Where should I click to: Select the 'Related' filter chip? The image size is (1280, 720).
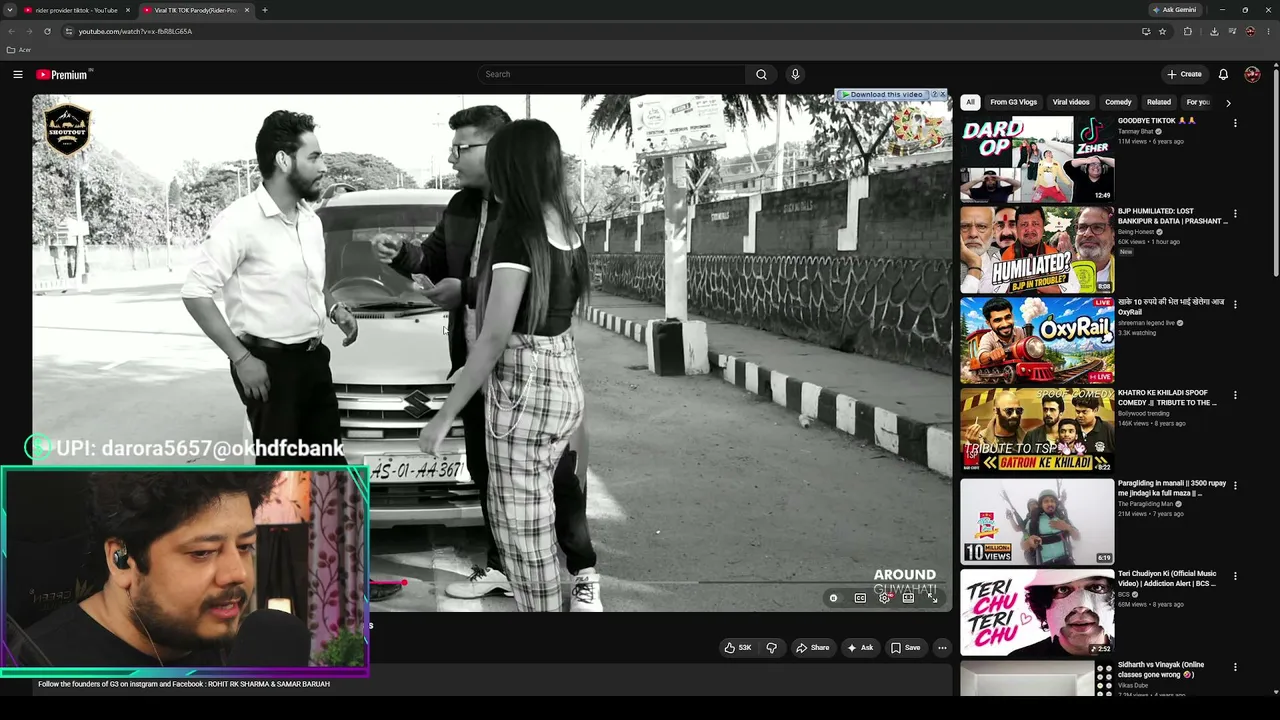point(1159,102)
